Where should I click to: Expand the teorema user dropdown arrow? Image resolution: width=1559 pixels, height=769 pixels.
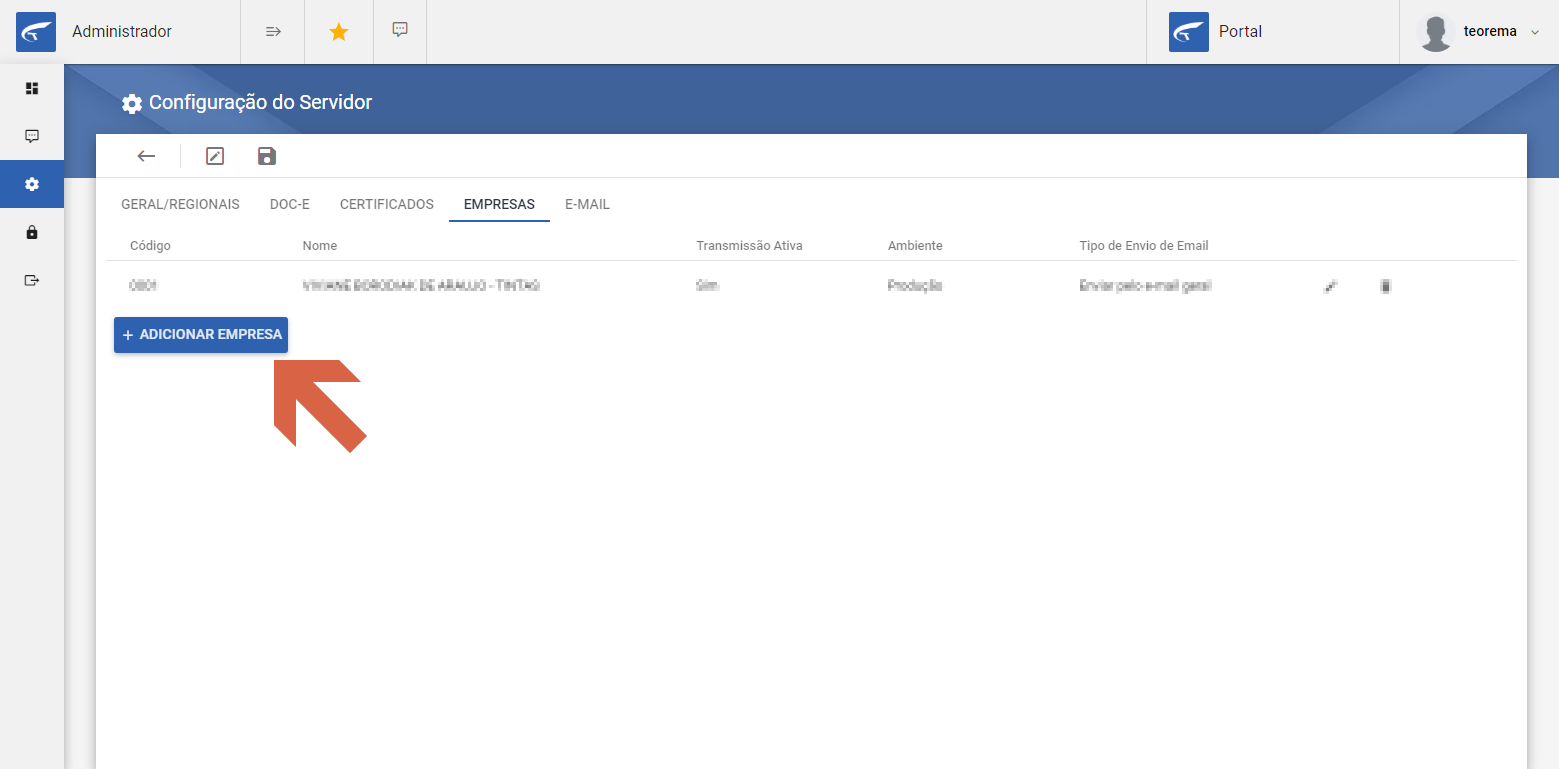[1535, 32]
